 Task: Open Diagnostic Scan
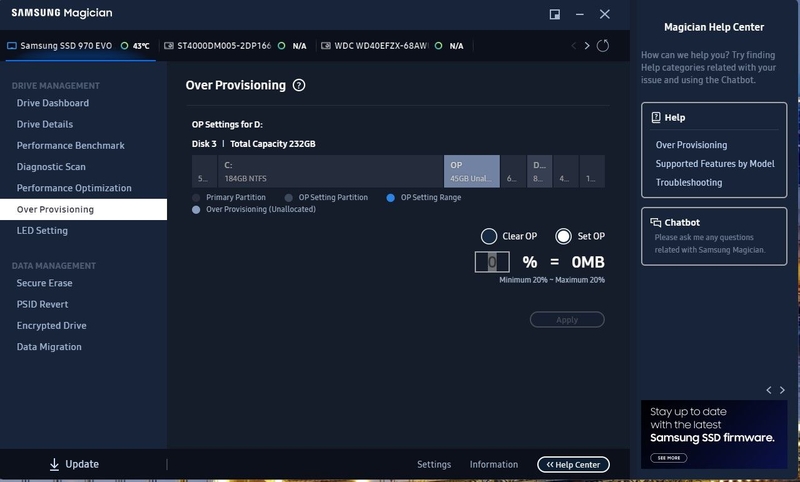51,167
